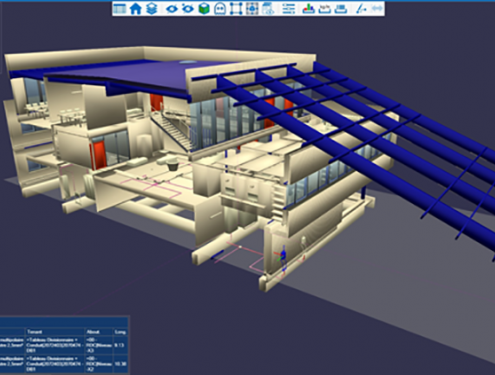The width and height of the screenshot is (495, 375).
Task: Select the first cable table row
Action: pos(64,345)
